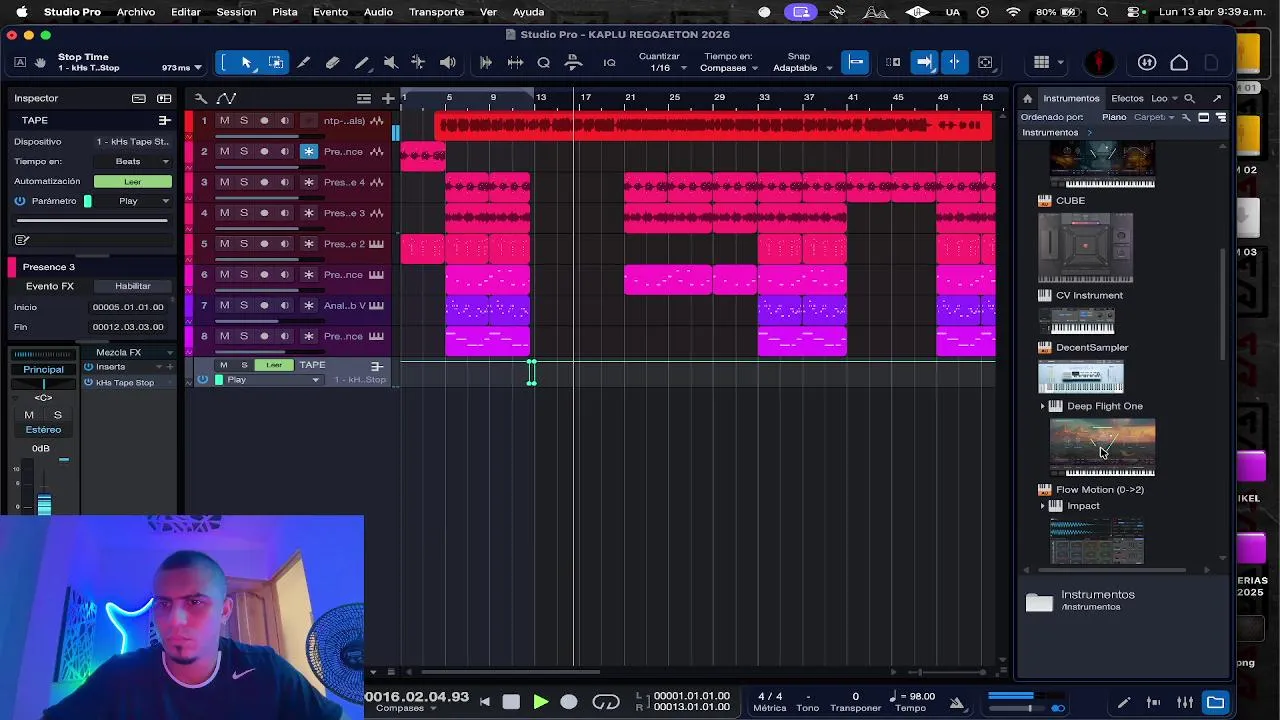Toggle monitor on track 7
1280x720 pixels.
pos(284,306)
